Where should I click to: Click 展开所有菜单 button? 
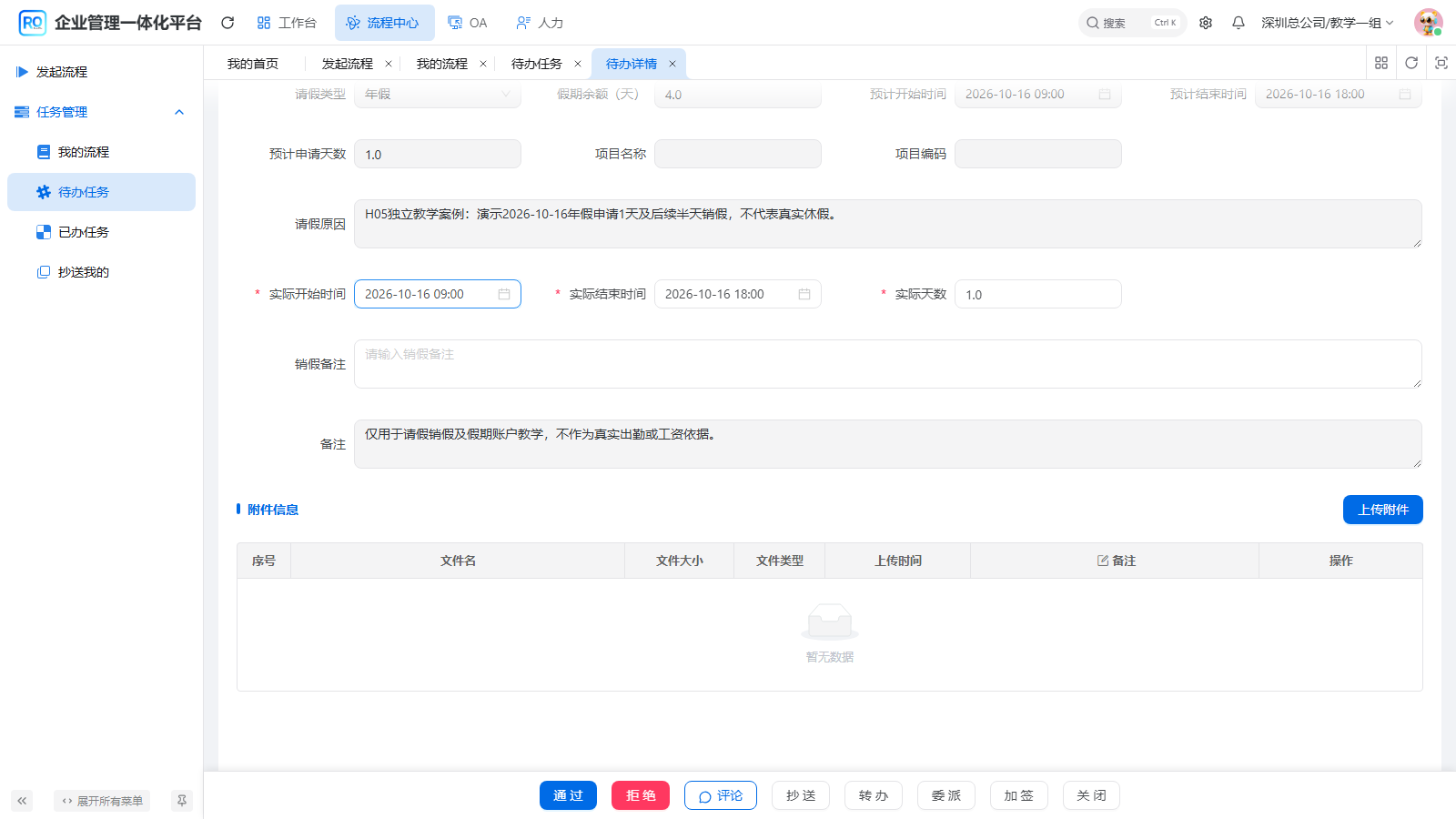coord(102,801)
